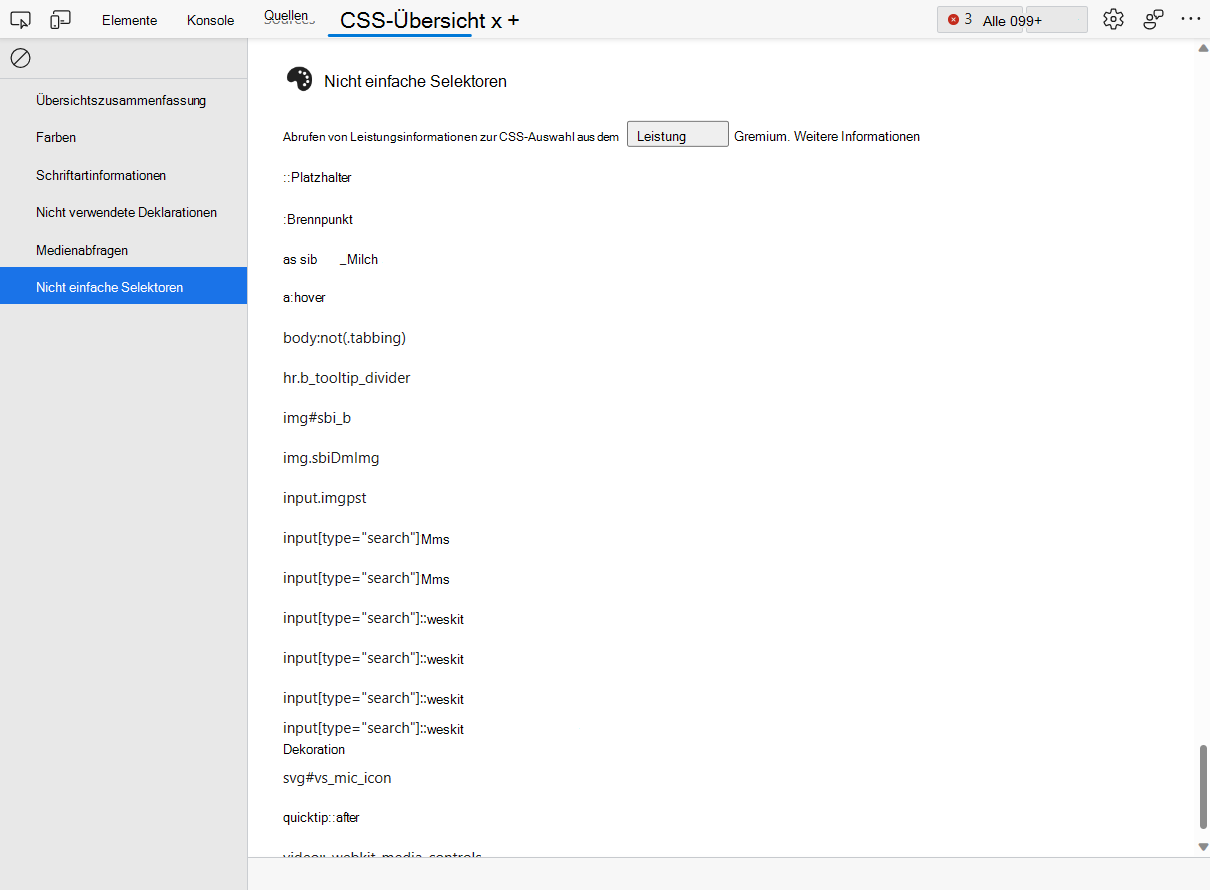Click the palette icon beside Nicht einfache Selektoren

coord(298,79)
